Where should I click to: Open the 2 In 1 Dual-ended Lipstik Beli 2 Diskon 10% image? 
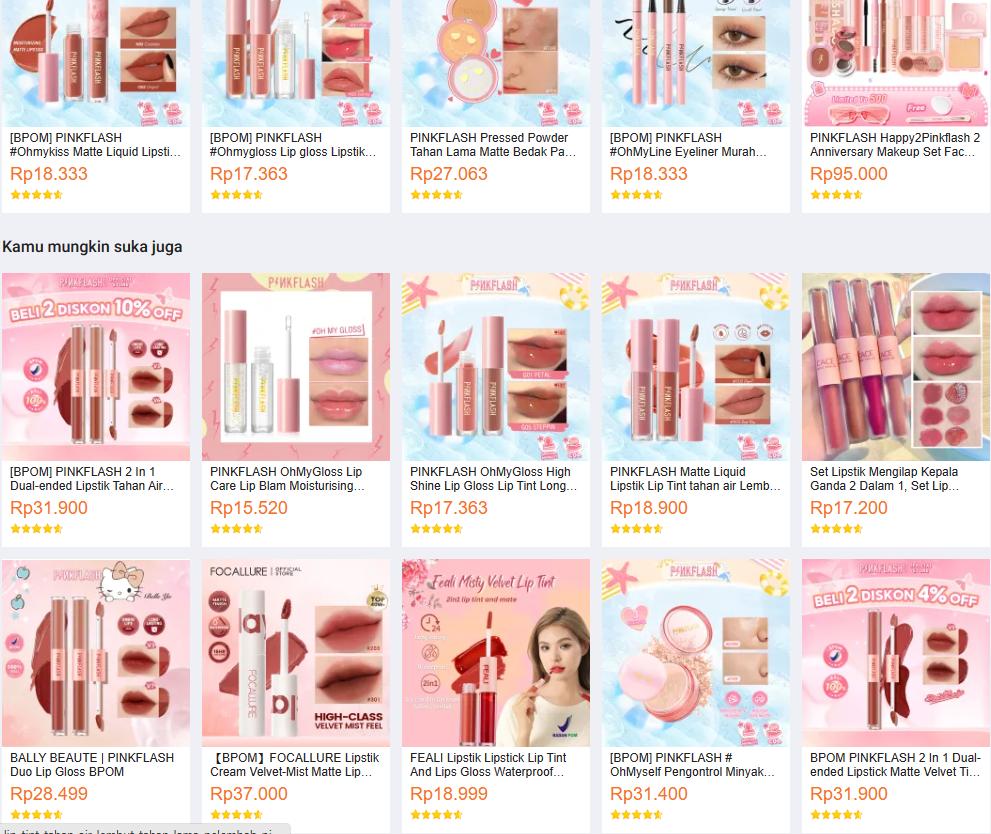pos(95,366)
